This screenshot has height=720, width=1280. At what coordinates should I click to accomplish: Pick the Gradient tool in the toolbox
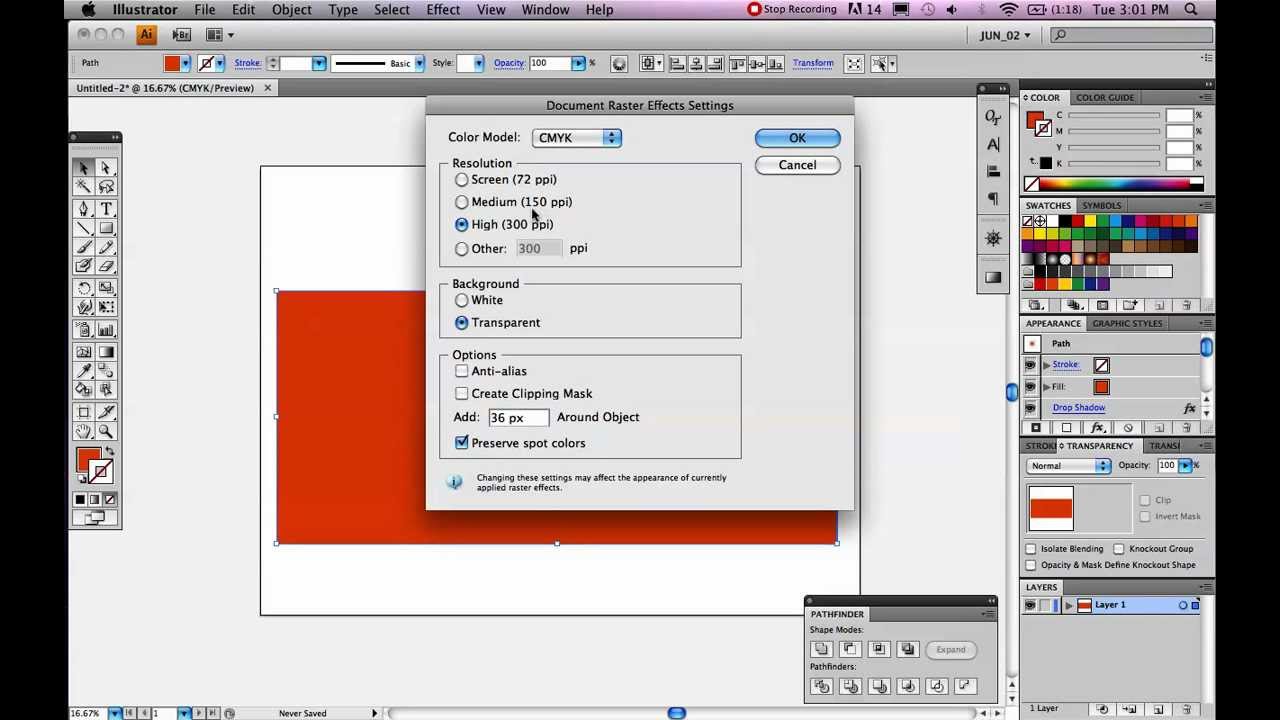pyautogui.click(x=106, y=351)
